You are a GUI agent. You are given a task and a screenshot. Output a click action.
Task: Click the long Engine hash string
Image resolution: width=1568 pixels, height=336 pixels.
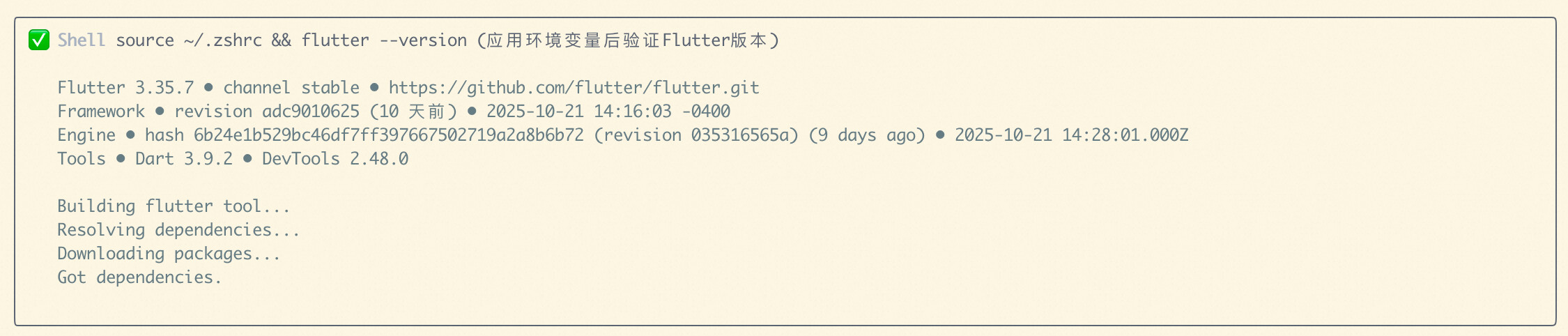[388, 135]
